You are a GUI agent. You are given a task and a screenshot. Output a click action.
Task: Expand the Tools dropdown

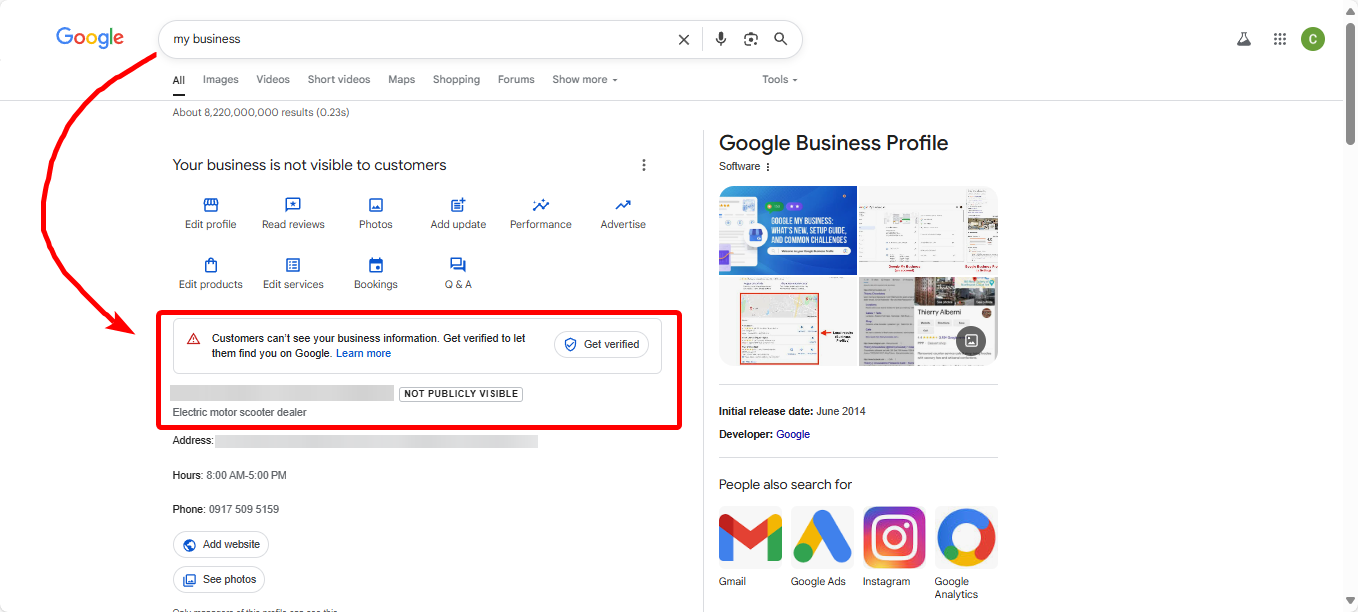point(780,80)
